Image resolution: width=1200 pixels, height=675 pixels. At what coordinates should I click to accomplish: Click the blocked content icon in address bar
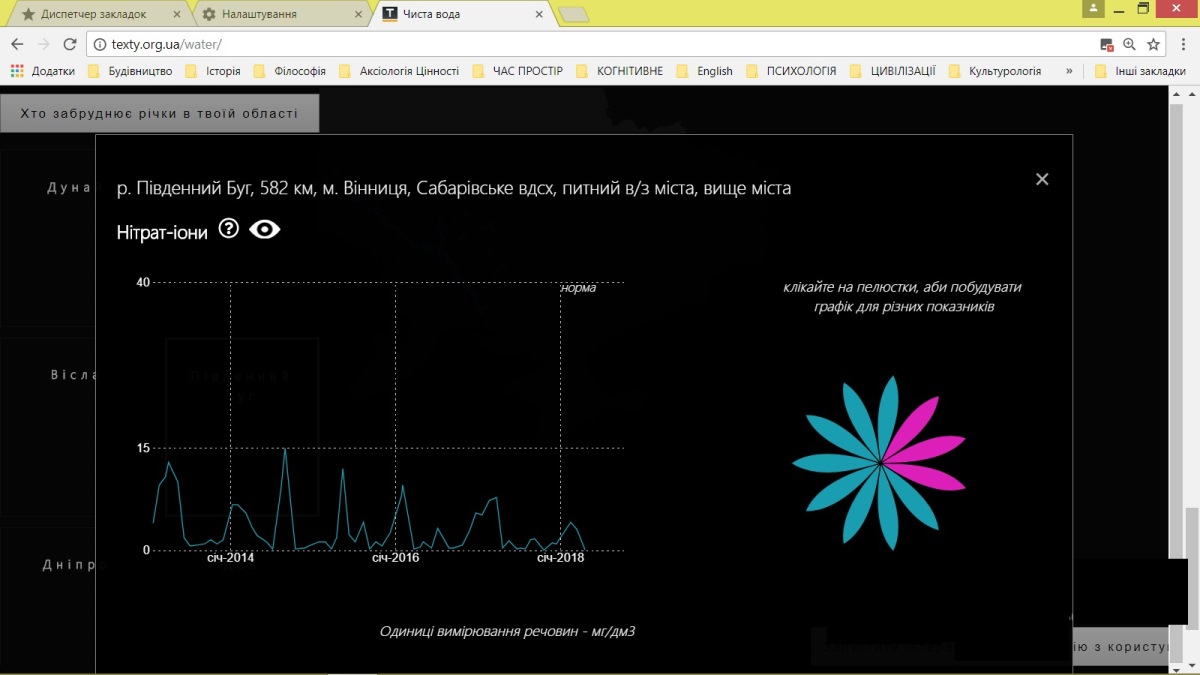[1107, 44]
